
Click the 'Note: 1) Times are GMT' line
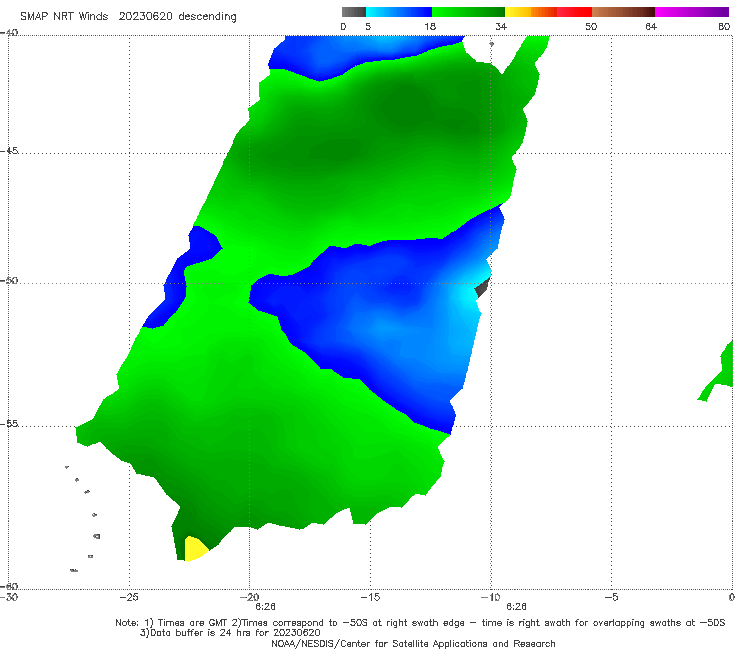420,623
